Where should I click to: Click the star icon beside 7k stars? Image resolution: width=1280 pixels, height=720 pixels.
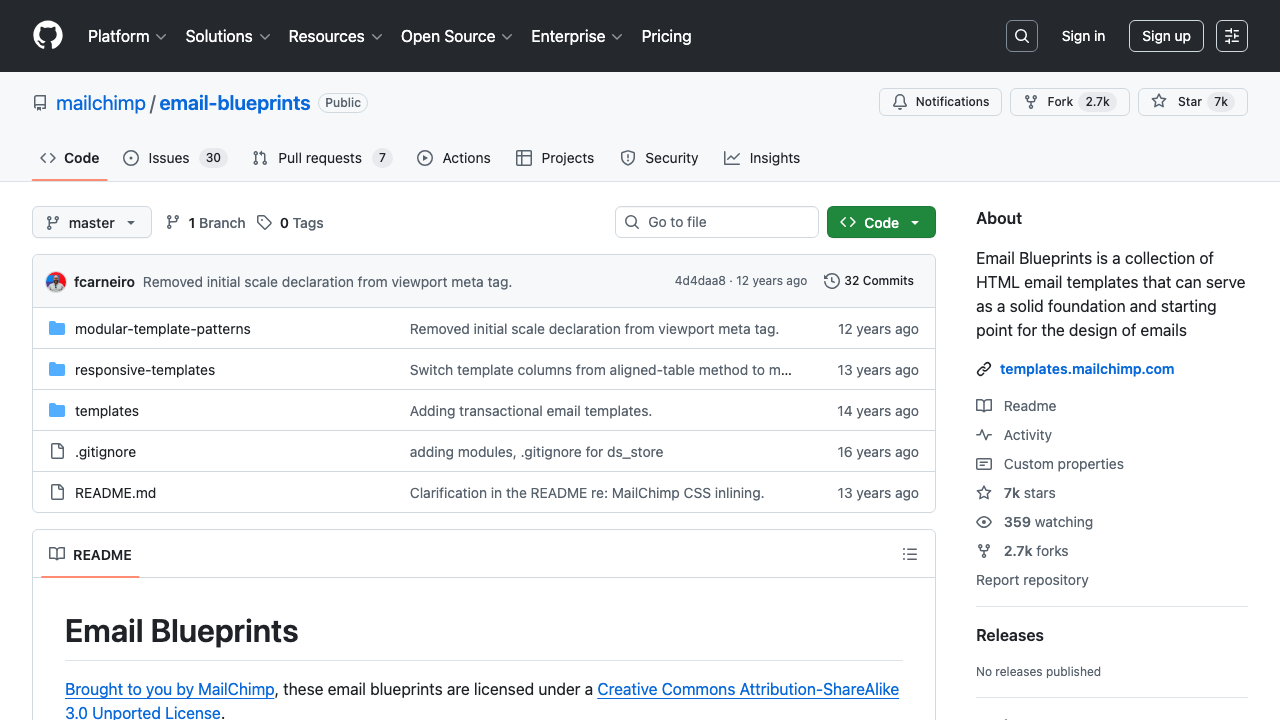point(984,492)
